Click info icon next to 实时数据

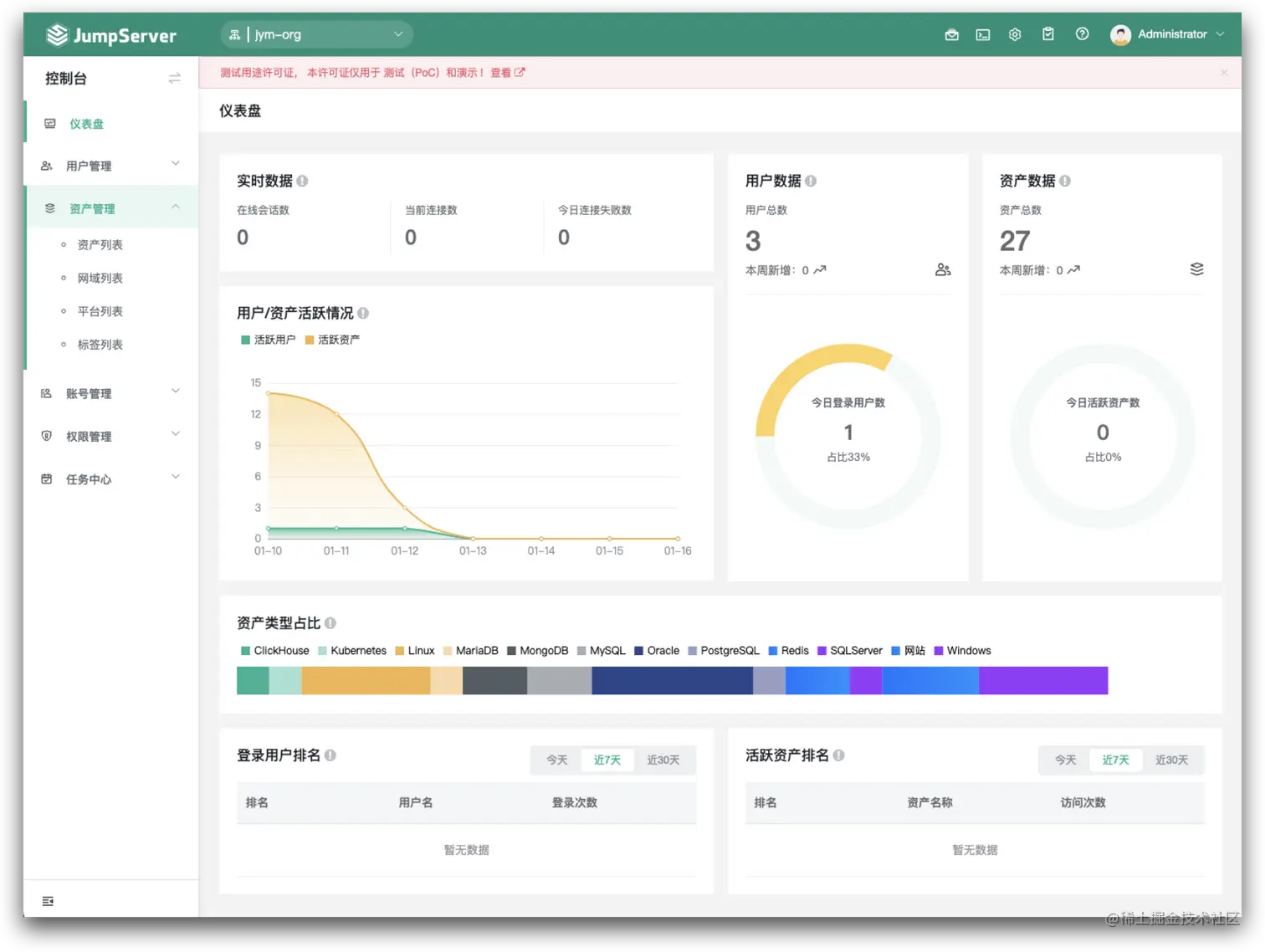tap(303, 181)
